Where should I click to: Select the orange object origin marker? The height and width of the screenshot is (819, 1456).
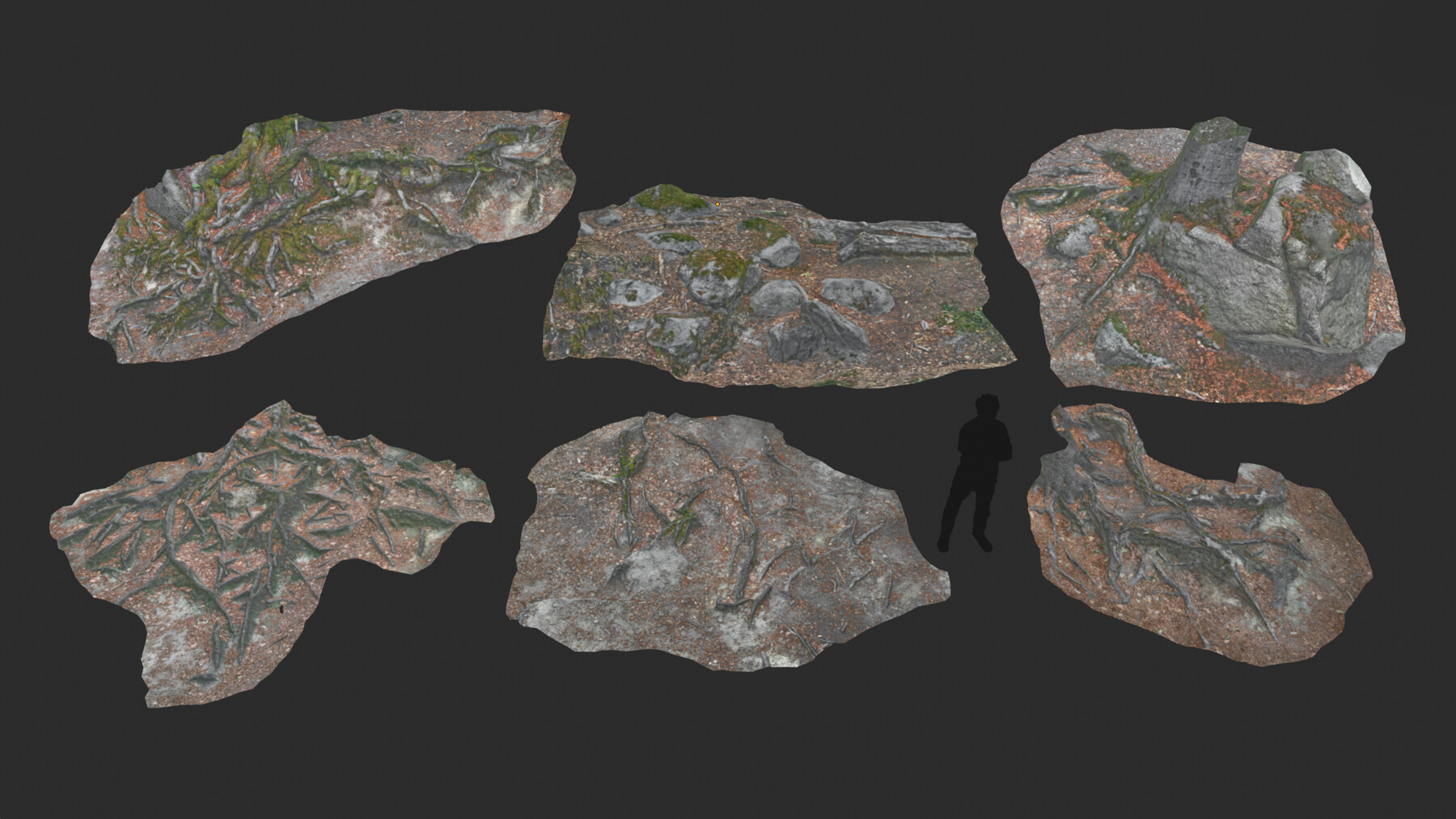(717, 205)
